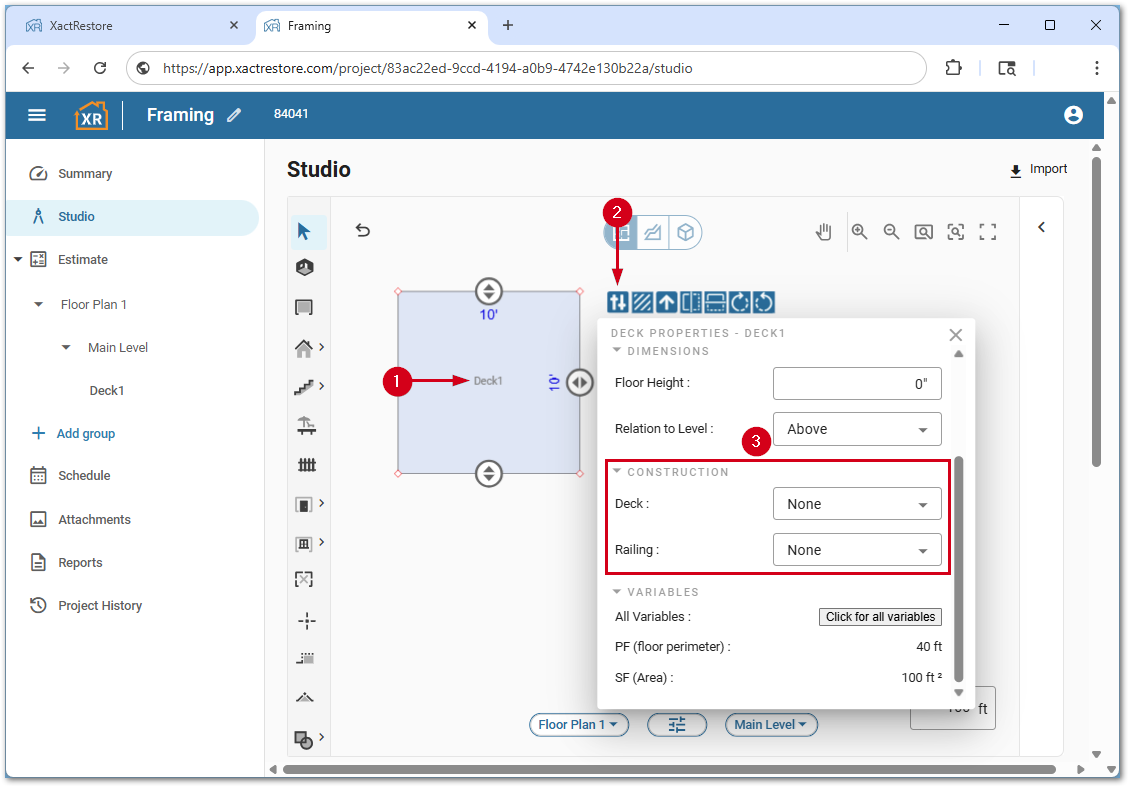The height and width of the screenshot is (787, 1129).
Task: Click the zoom in magnifier
Action: (859, 232)
